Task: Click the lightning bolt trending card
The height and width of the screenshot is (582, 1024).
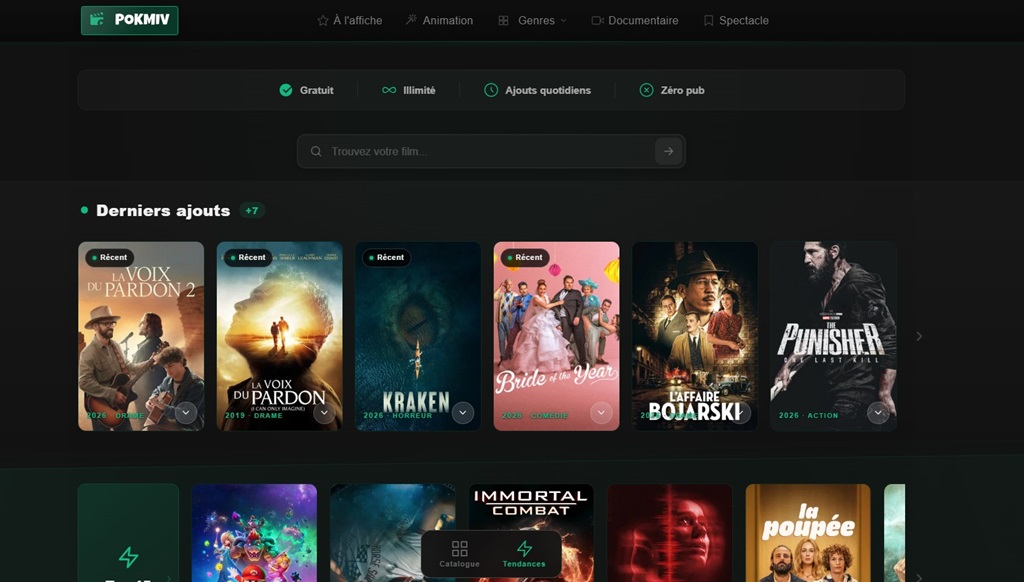Action: coord(128,533)
